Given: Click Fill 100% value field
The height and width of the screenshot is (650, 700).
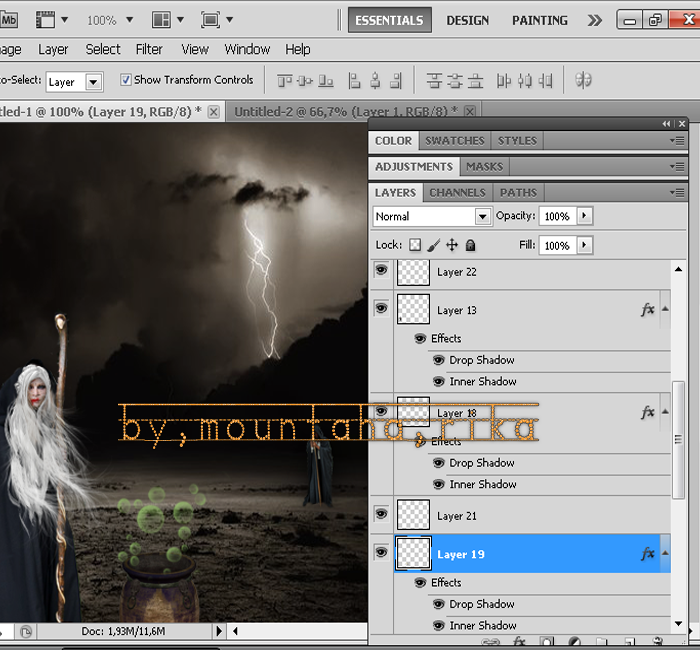Looking at the screenshot, I should click(558, 245).
